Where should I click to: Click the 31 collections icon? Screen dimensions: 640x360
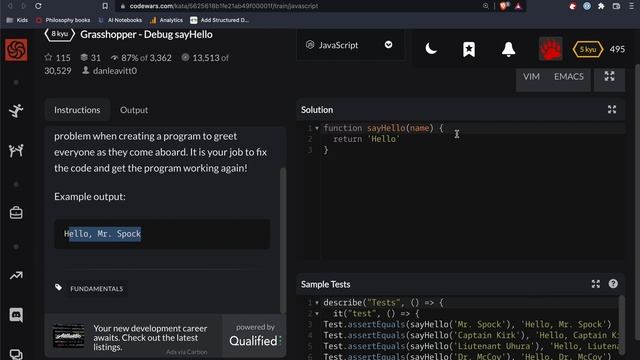(84, 57)
